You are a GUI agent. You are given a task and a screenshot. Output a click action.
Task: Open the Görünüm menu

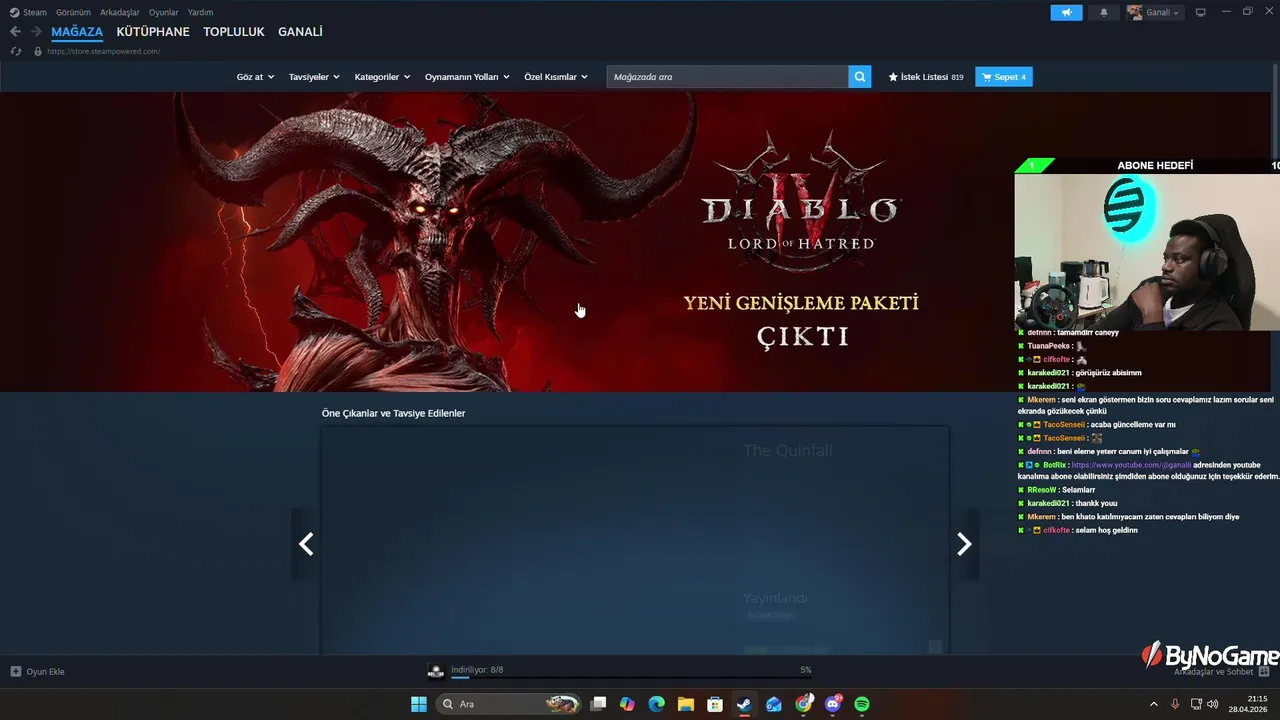pyautogui.click(x=73, y=12)
